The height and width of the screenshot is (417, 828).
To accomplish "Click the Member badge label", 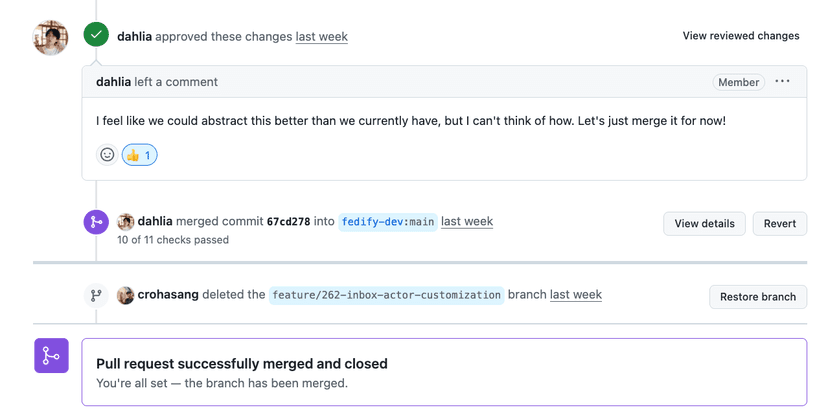I will (738, 82).
